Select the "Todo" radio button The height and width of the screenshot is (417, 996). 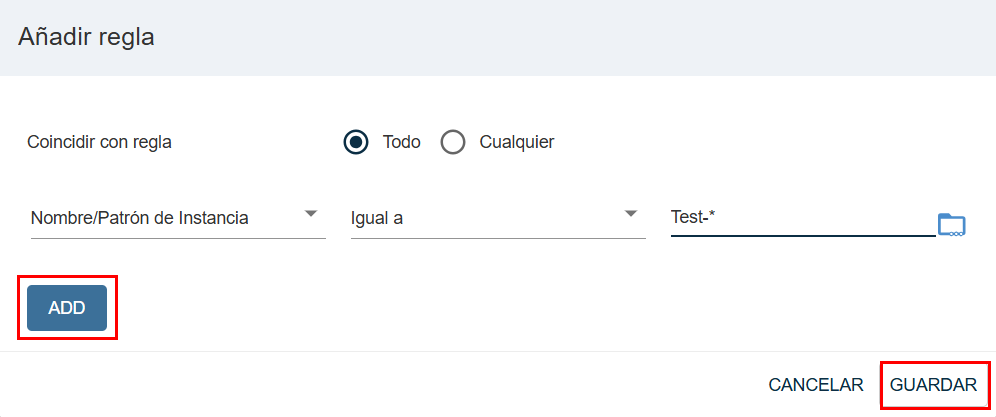[355, 142]
